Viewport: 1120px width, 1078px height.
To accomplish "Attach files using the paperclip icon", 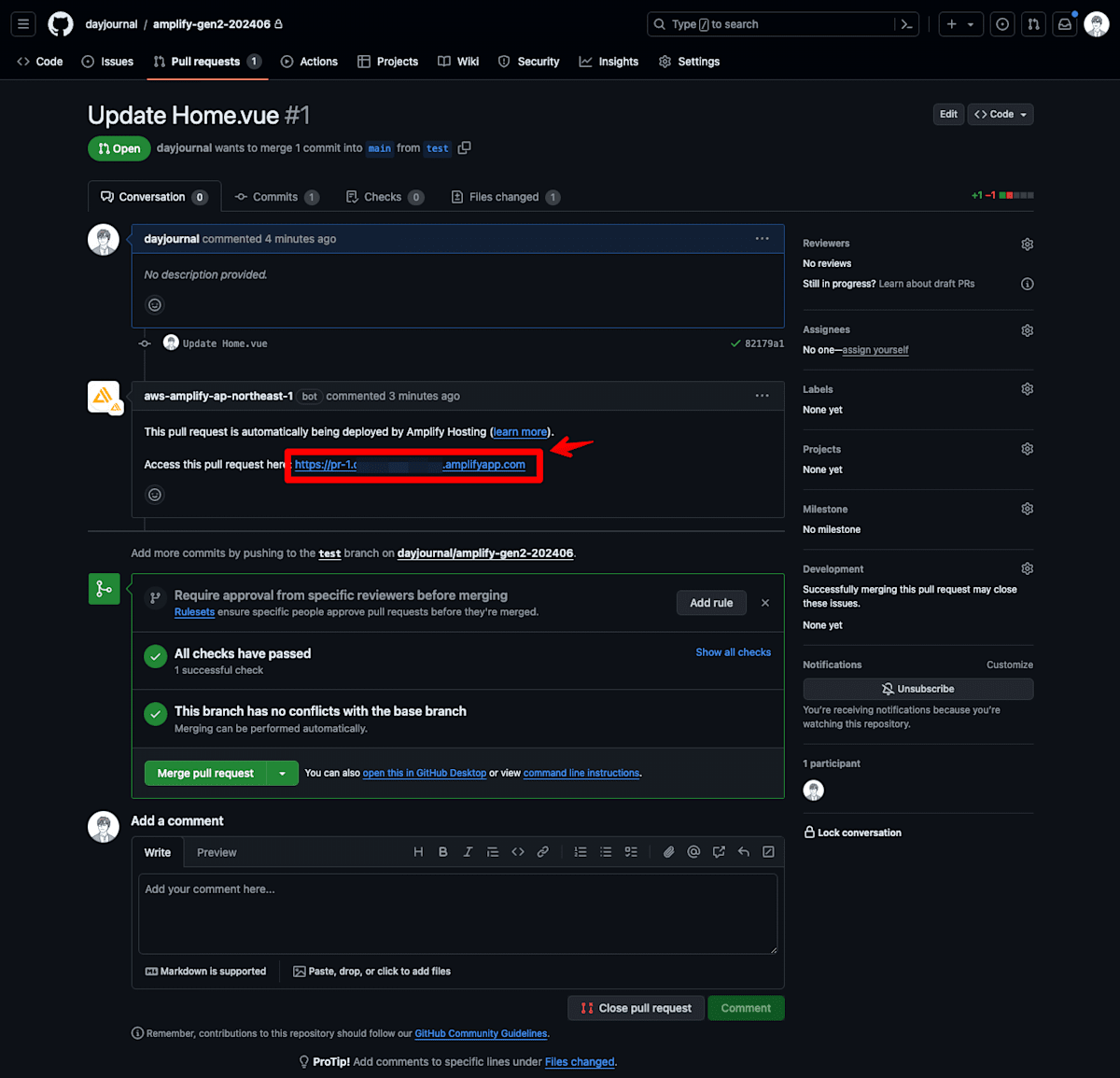I will tap(668, 852).
